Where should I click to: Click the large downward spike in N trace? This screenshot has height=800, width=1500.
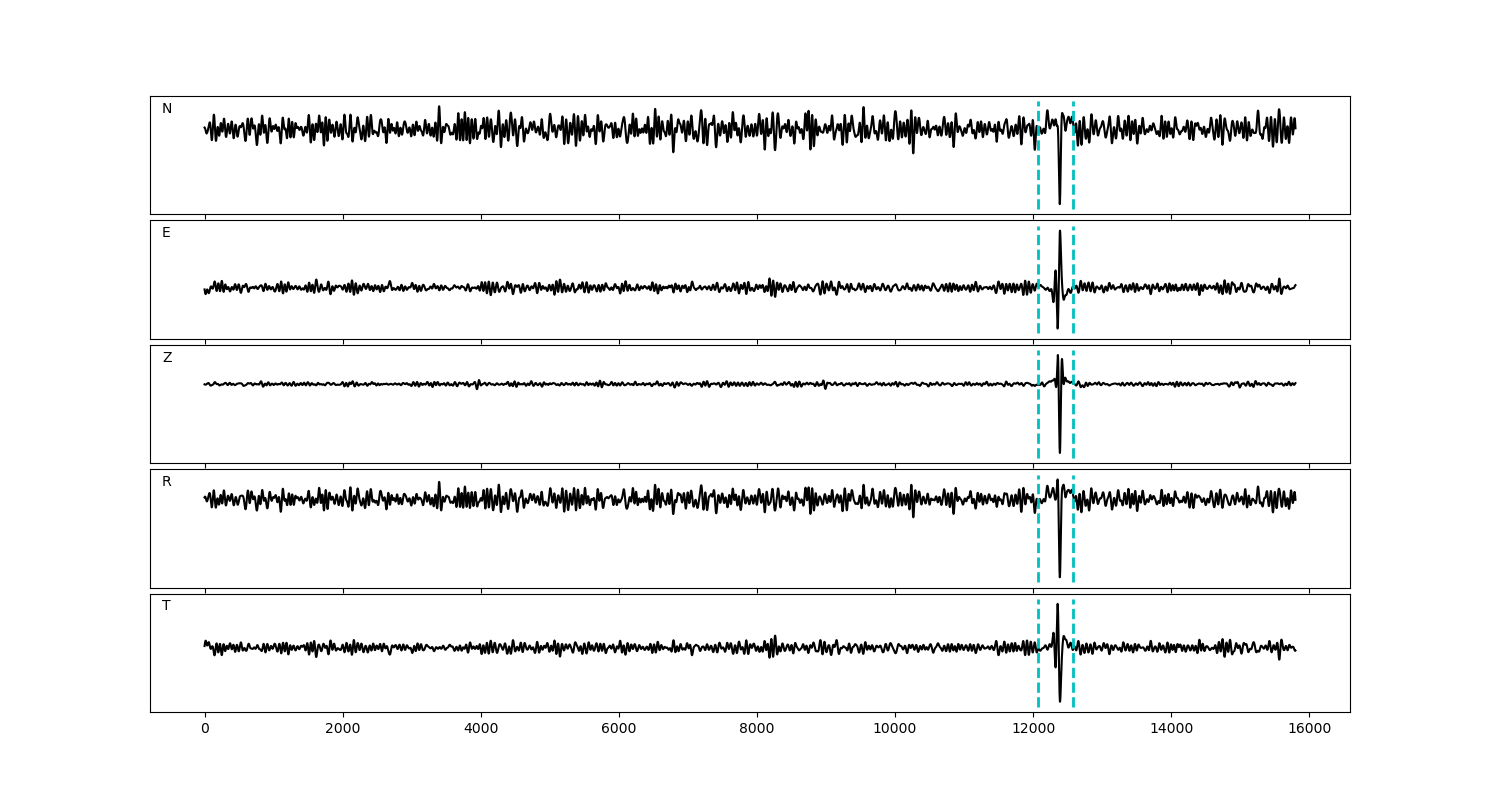click(1060, 195)
